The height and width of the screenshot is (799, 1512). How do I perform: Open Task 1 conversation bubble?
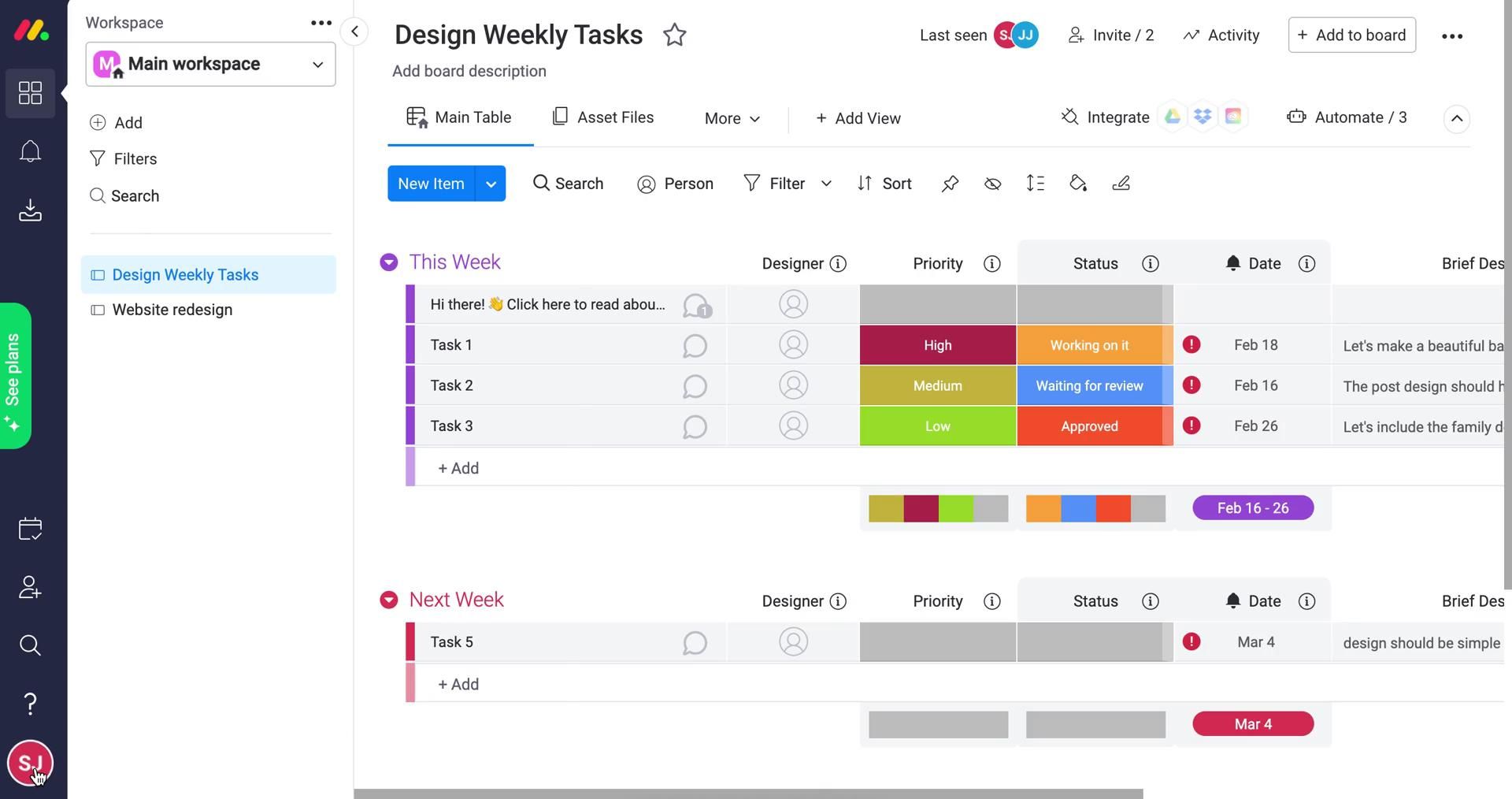tap(695, 346)
